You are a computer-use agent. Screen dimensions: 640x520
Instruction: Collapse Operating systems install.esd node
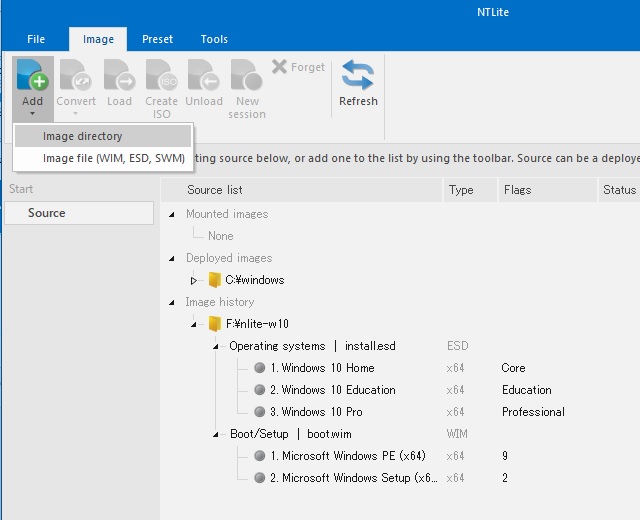(x=216, y=347)
